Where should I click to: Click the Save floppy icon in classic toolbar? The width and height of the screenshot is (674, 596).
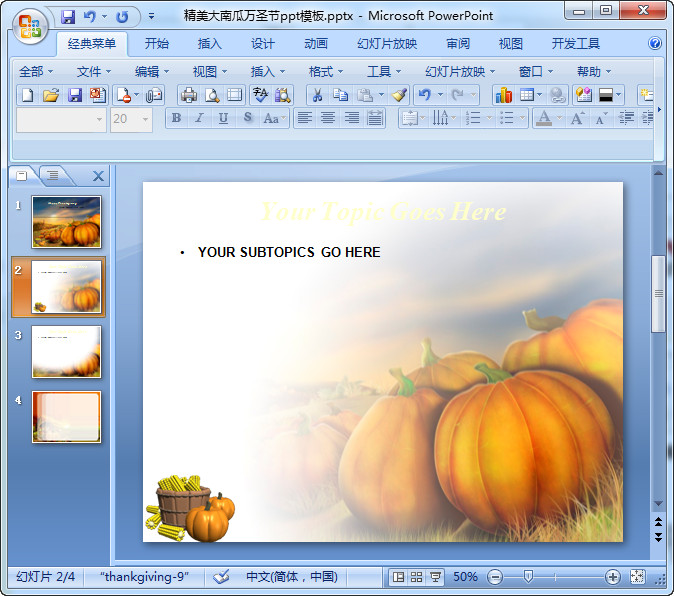point(75,95)
